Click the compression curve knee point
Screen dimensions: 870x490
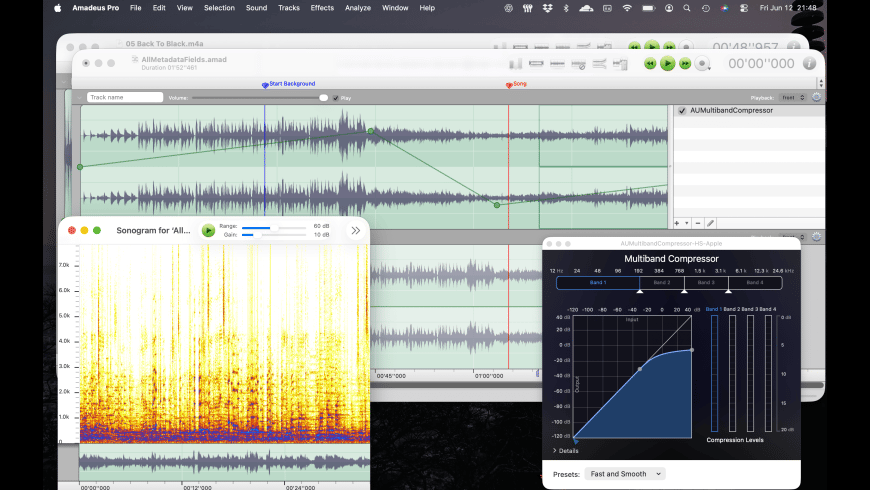[x=640, y=369]
